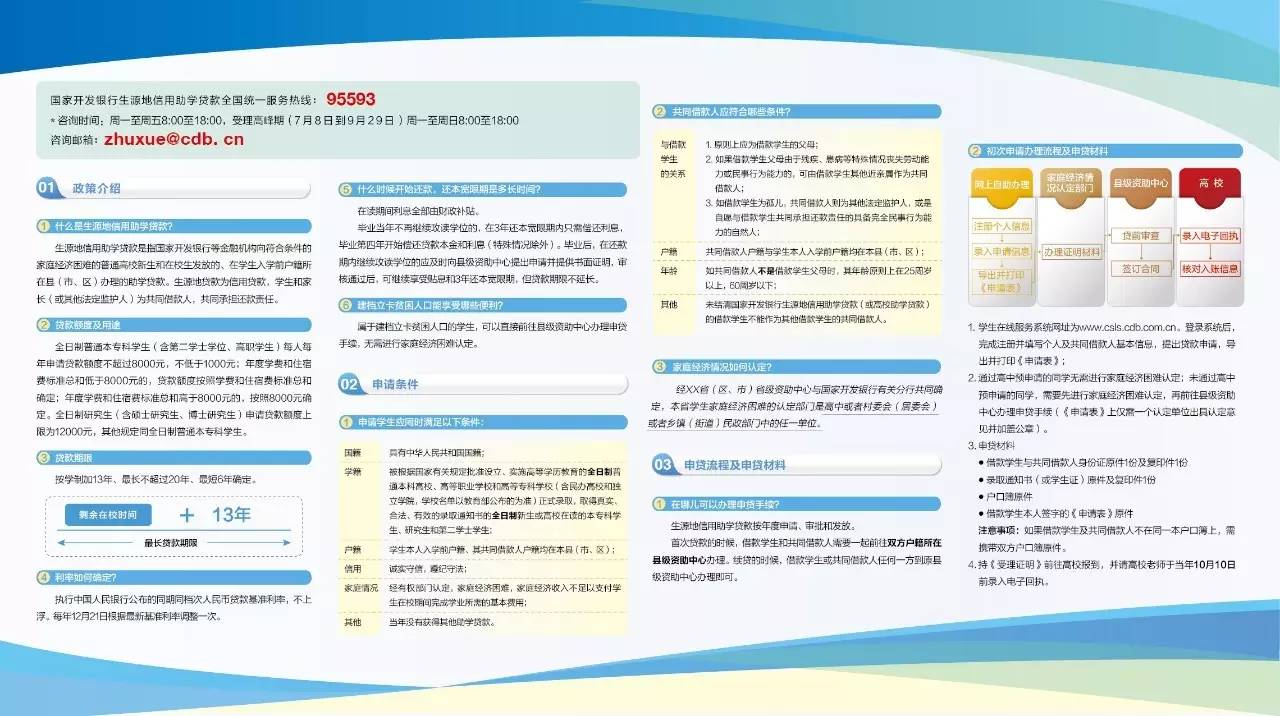Click the email zhuxue@cdb.cn

174,139
